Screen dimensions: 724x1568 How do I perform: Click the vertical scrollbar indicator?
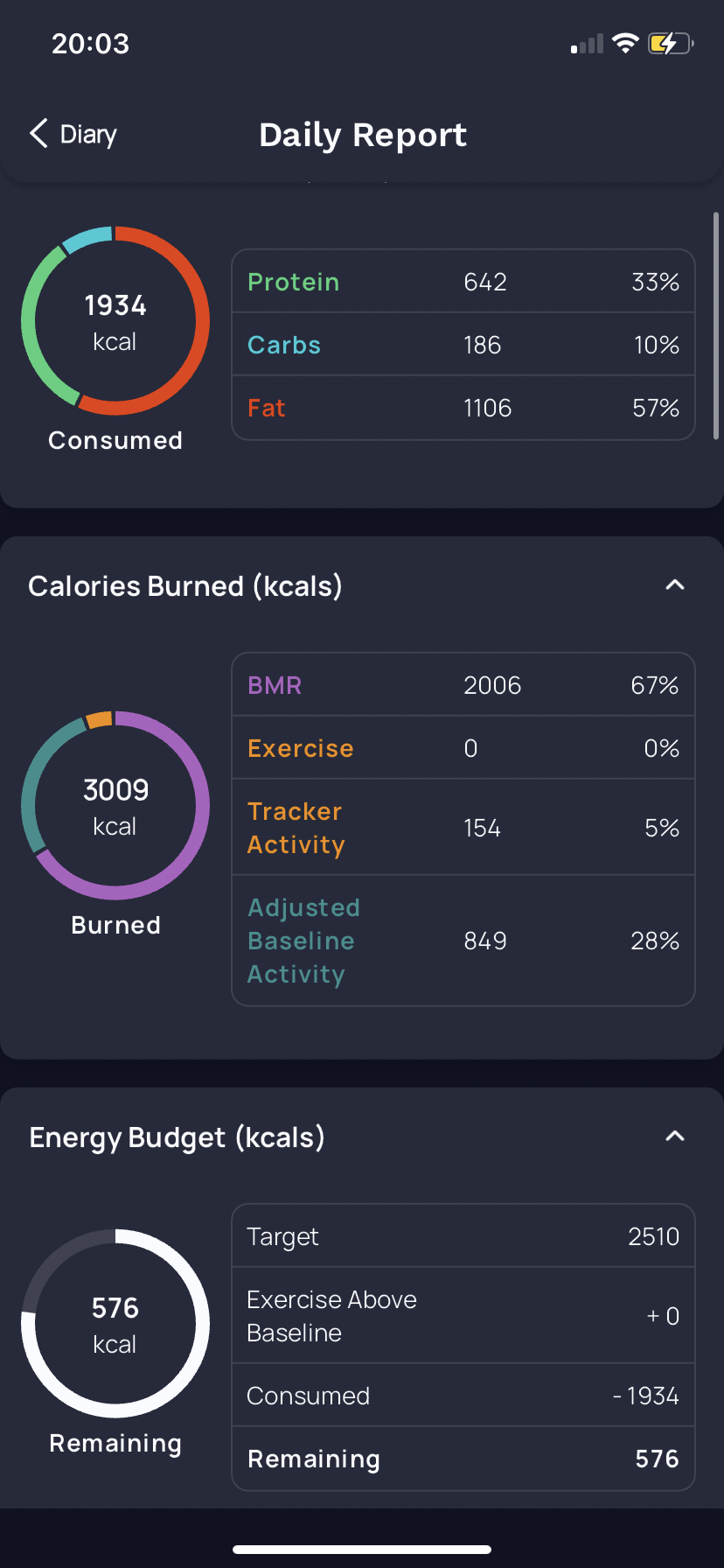click(716, 325)
